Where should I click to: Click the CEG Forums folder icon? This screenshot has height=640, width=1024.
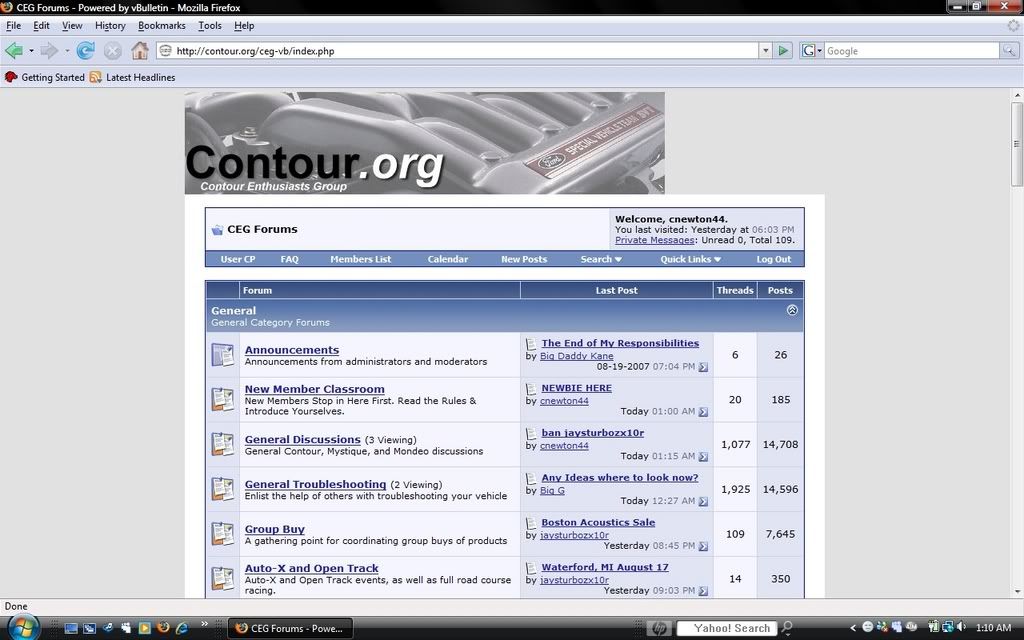tap(217, 229)
